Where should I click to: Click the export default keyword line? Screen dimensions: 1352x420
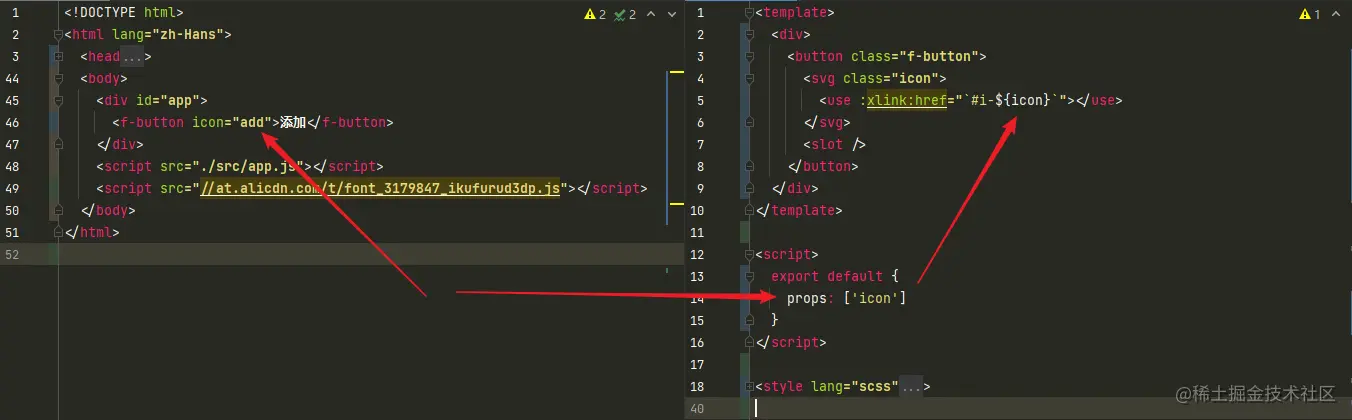[835, 276]
